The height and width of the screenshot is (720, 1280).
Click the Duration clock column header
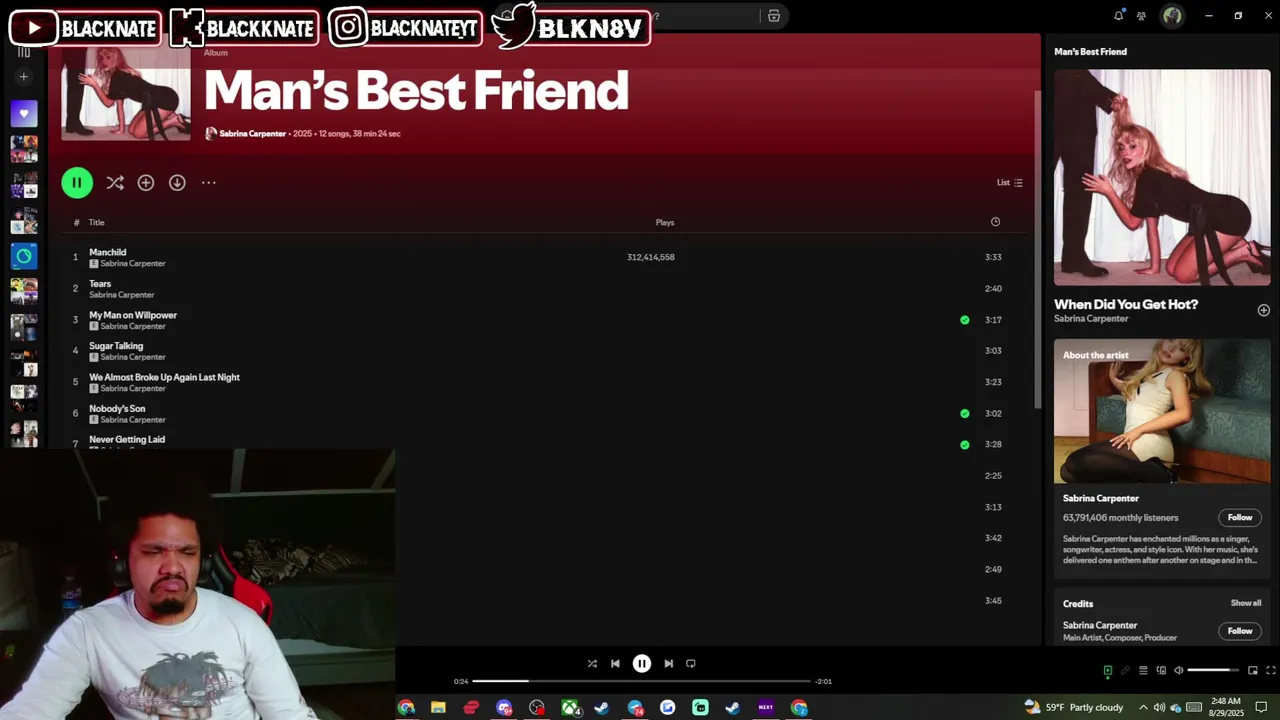click(995, 222)
